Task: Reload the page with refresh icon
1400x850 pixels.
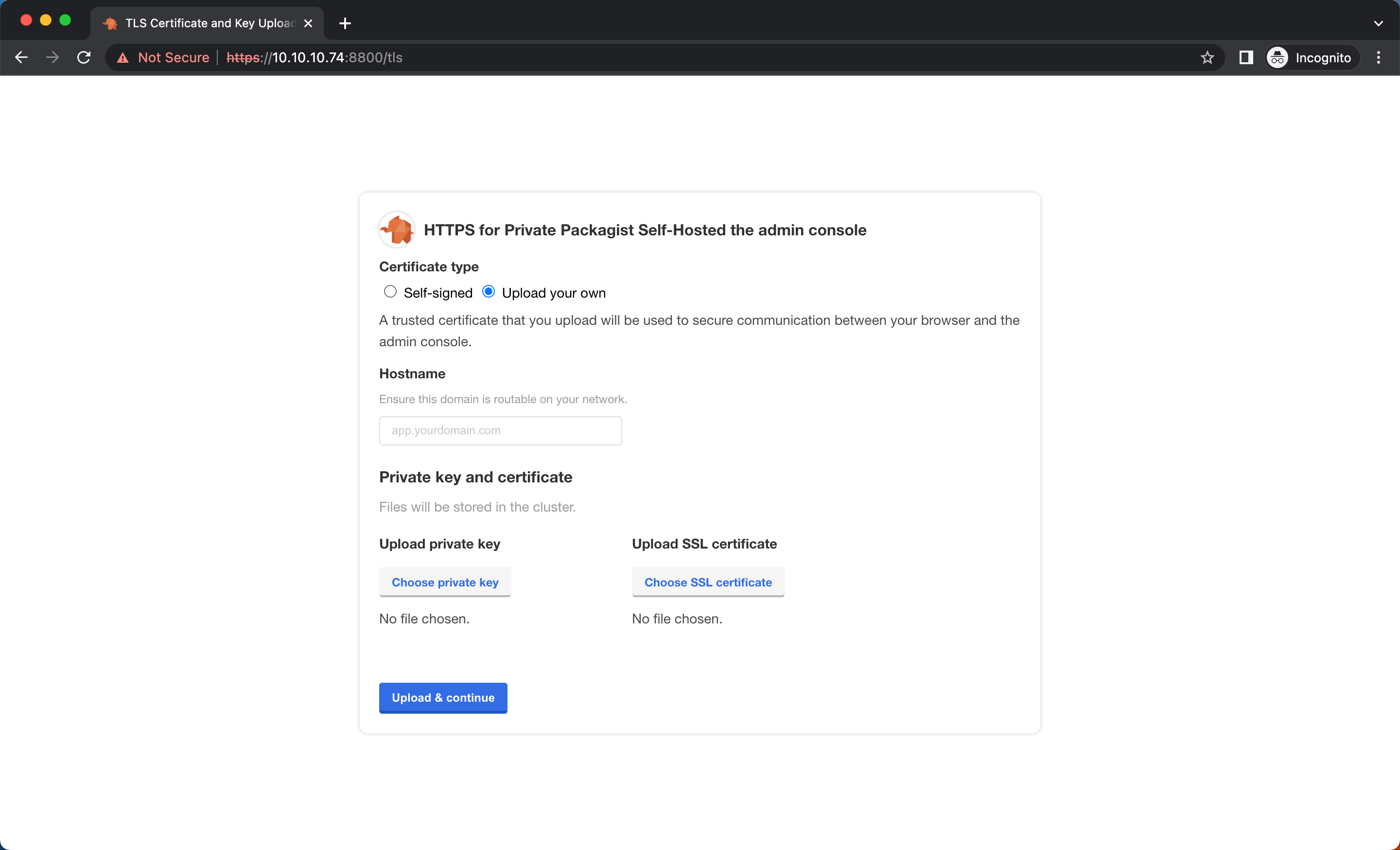Action: pyautogui.click(x=84, y=57)
